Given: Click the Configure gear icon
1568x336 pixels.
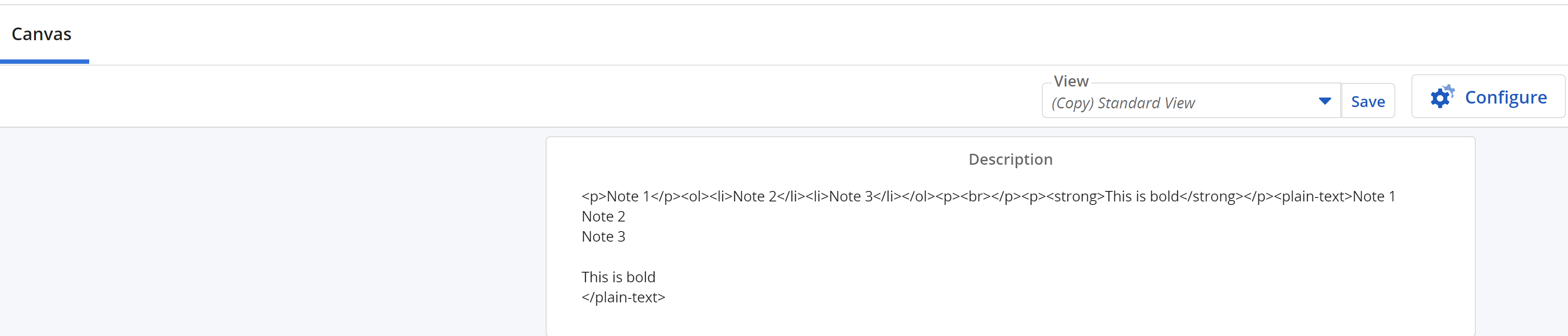Looking at the screenshot, I should 1441,97.
